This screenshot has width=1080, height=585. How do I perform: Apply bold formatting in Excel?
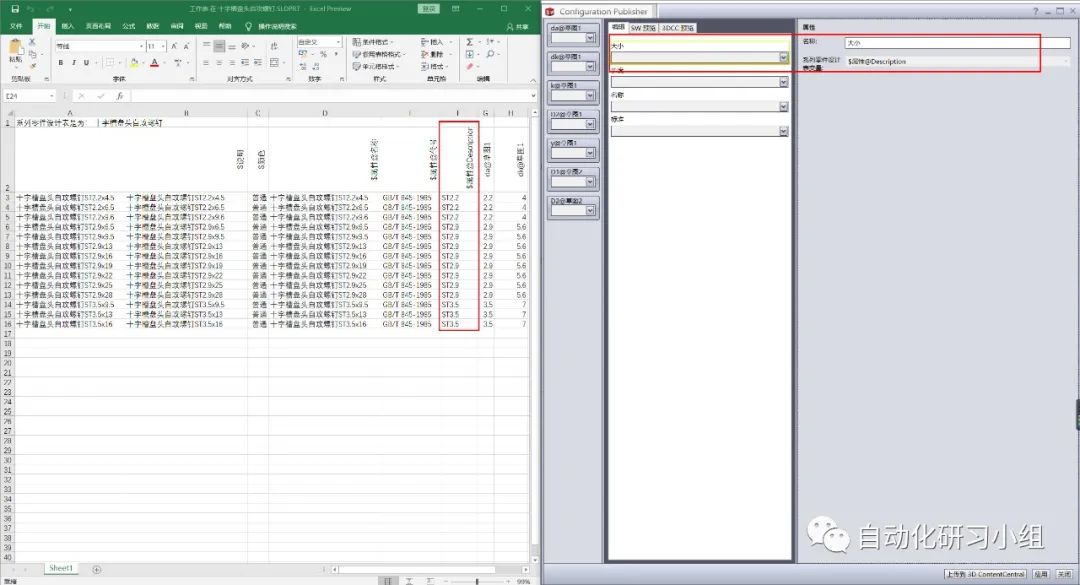pyautogui.click(x=61, y=63)
